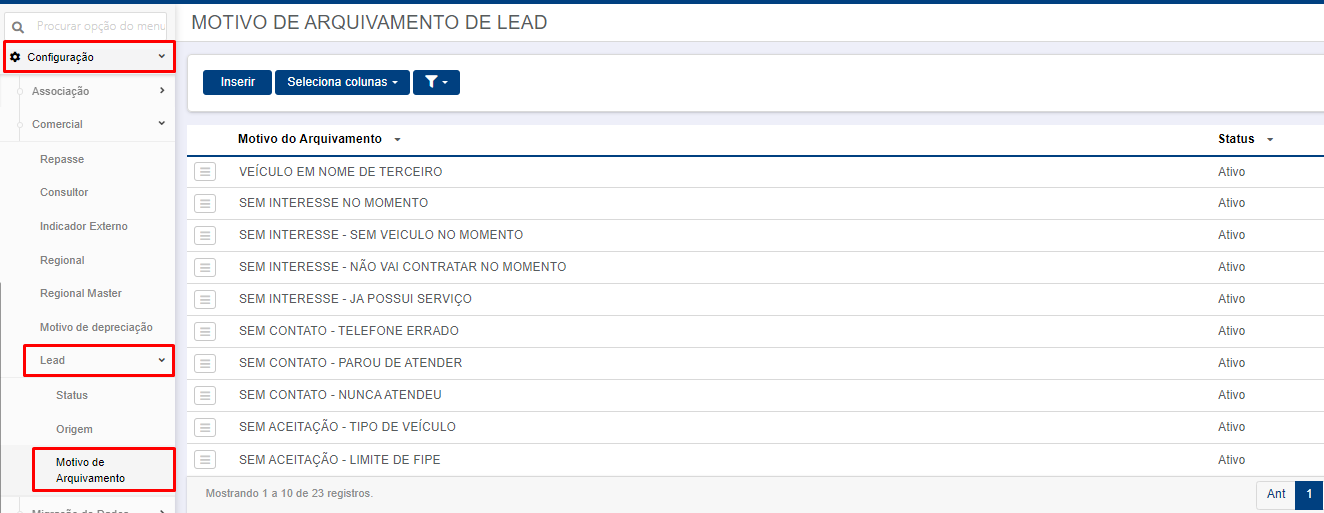The width and height of the screenshot is (1324, 513).
Task: Open row menu for SEM CONTATO - TELEFONE ERRADO
Action: point(204,331)
